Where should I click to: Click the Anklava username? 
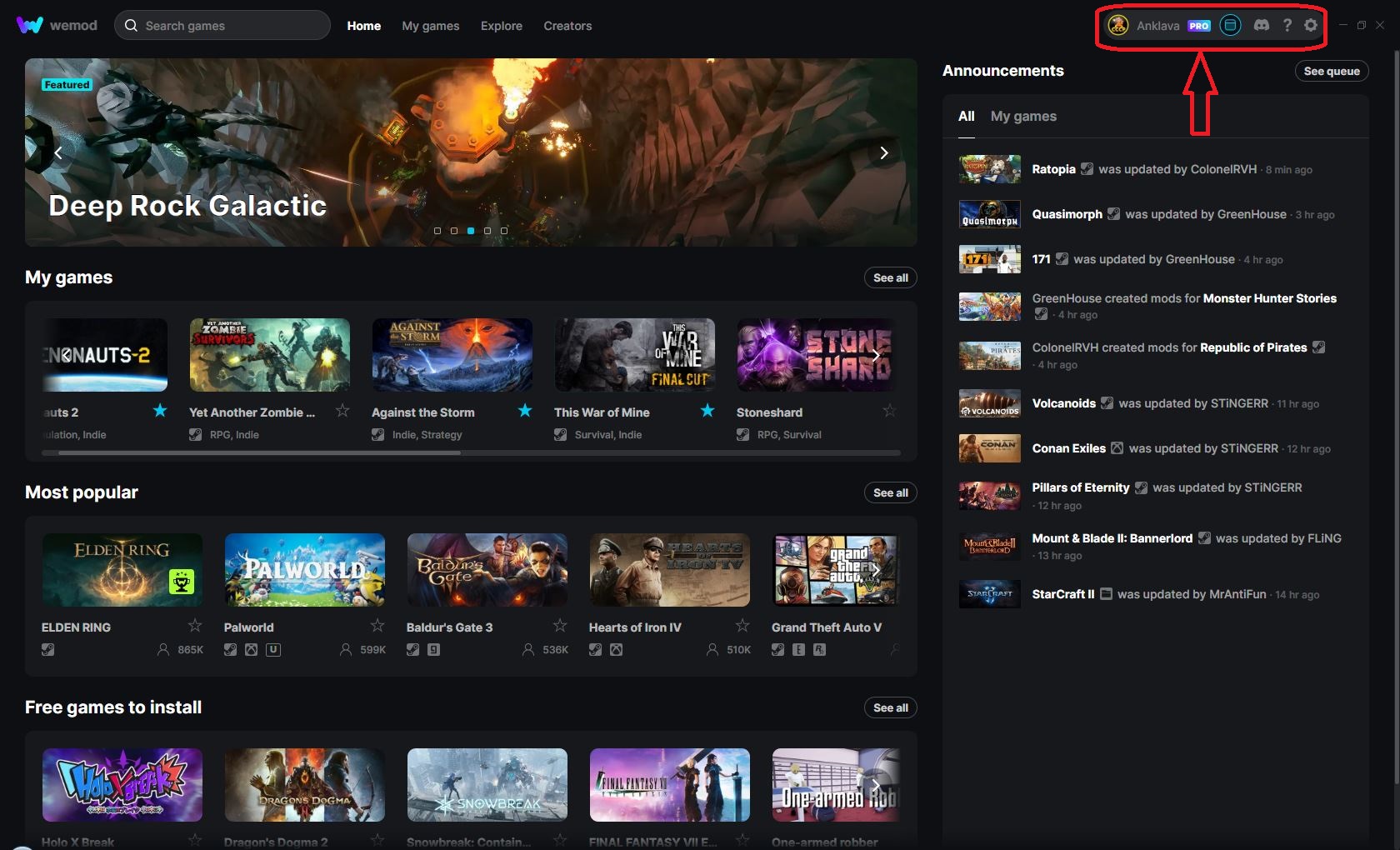tap(1158, 26)
